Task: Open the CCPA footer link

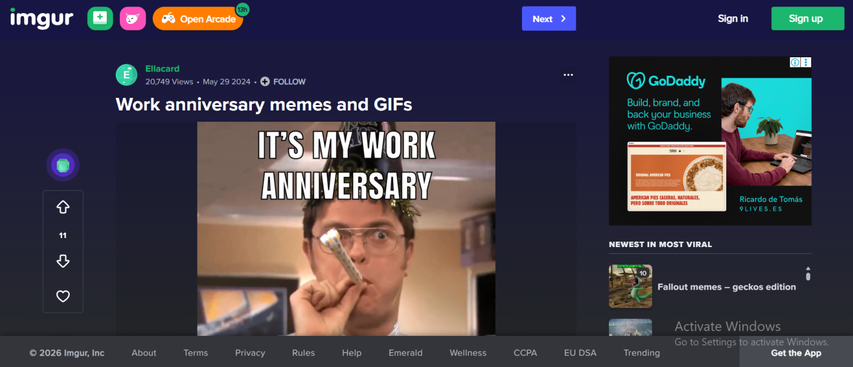Action: coord(525,353)
